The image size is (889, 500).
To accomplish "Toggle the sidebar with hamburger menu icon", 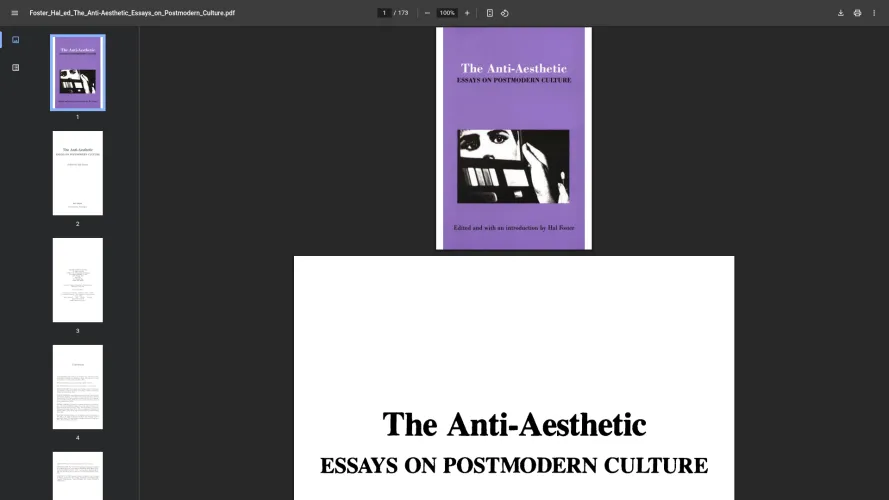I will pos(15,13).
